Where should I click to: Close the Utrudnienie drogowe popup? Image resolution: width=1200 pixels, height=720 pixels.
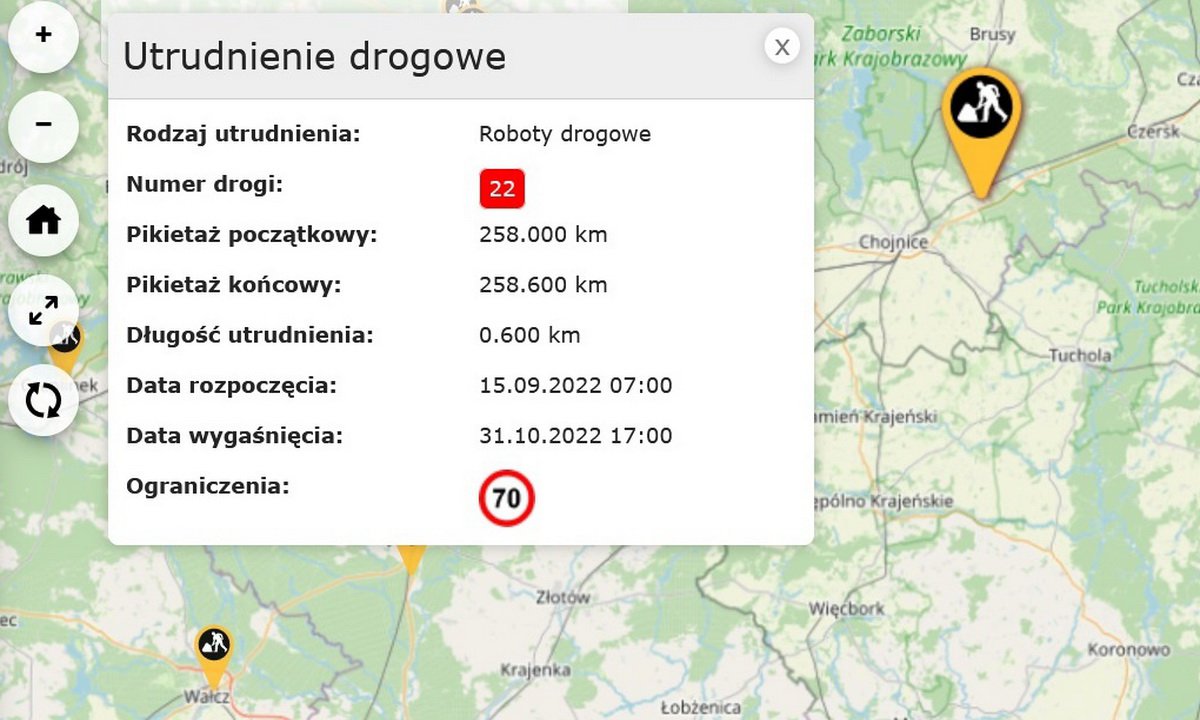pos(782,47)
